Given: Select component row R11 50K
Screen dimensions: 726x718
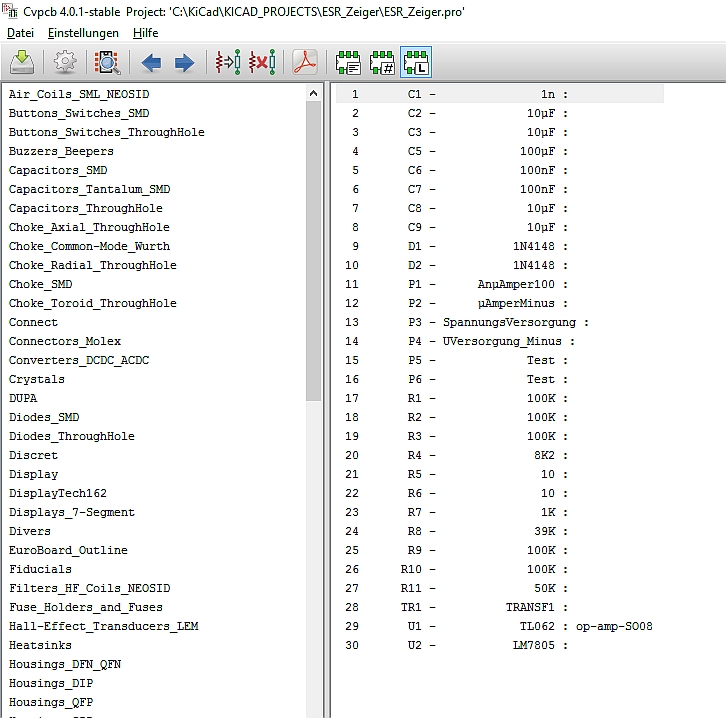Looking at the screenshot, I should tap(500, 588).
